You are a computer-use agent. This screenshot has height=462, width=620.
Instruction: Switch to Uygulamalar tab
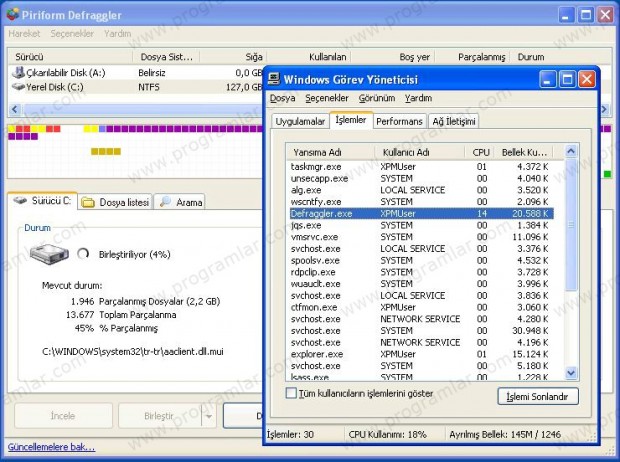pyautogui.click(x=300, y=121)
